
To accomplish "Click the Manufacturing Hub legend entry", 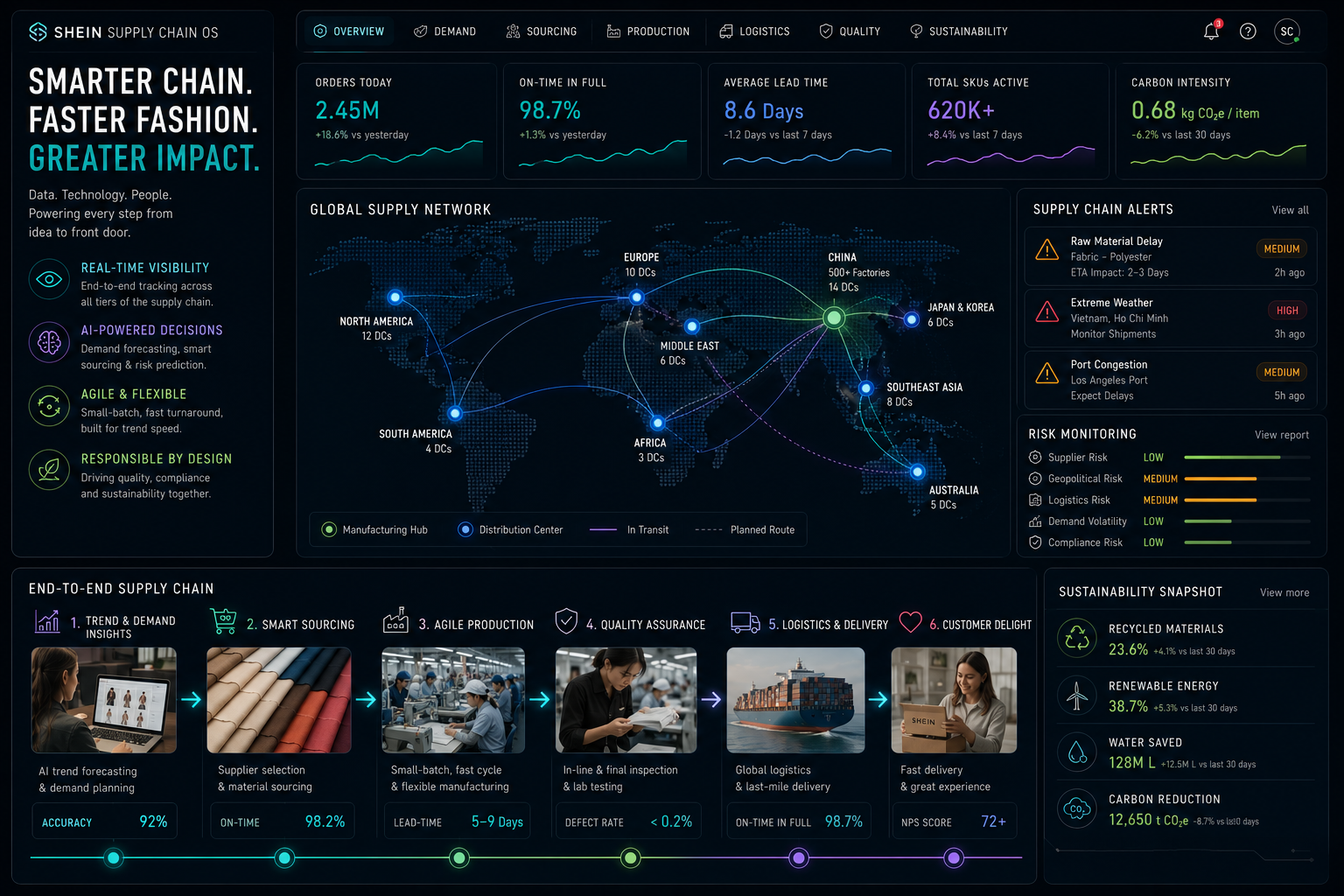I will (x=374, y=529).
